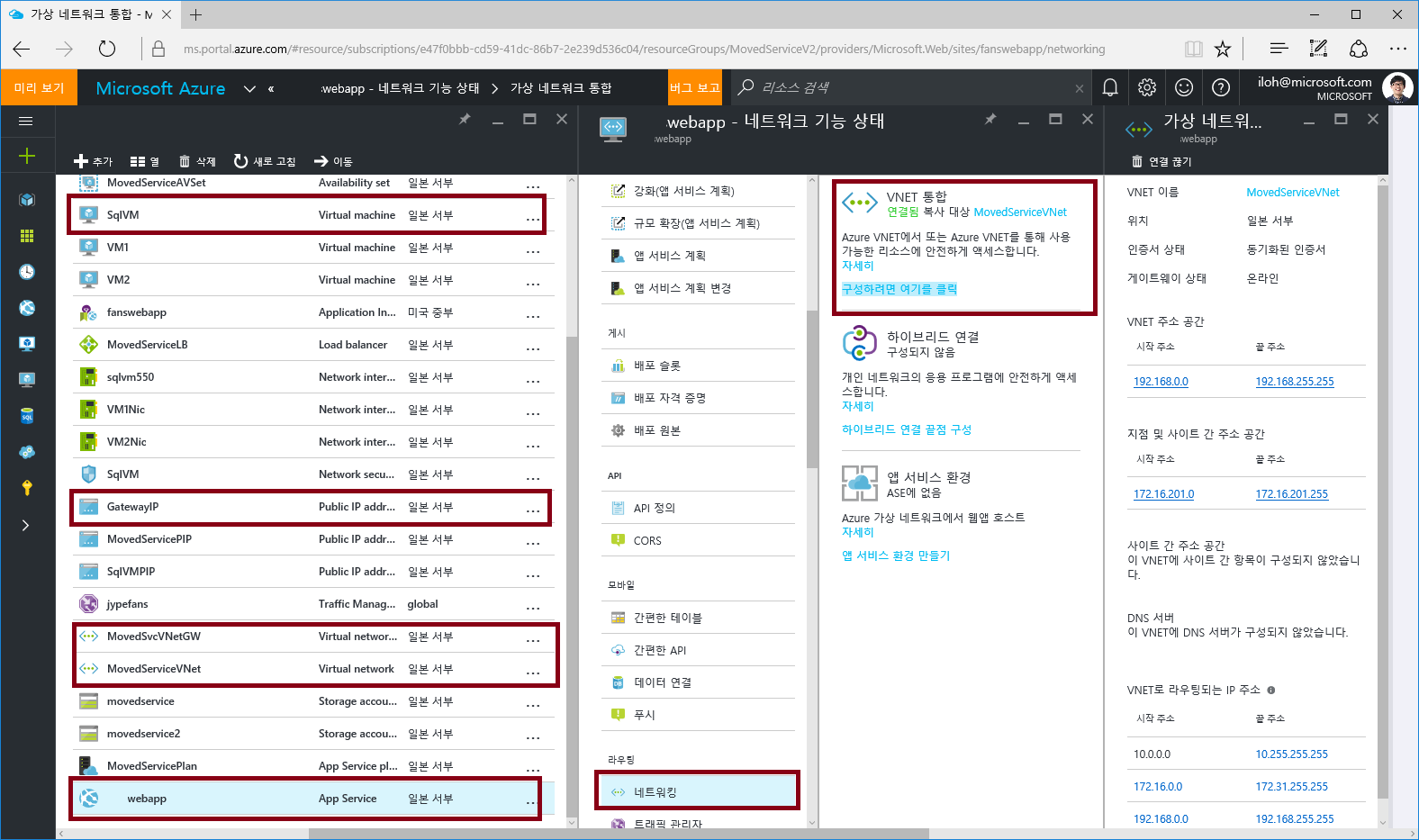Click the Delete trash toolbar button
This screenshot has width=1419, height=840.
pos(197,161)
